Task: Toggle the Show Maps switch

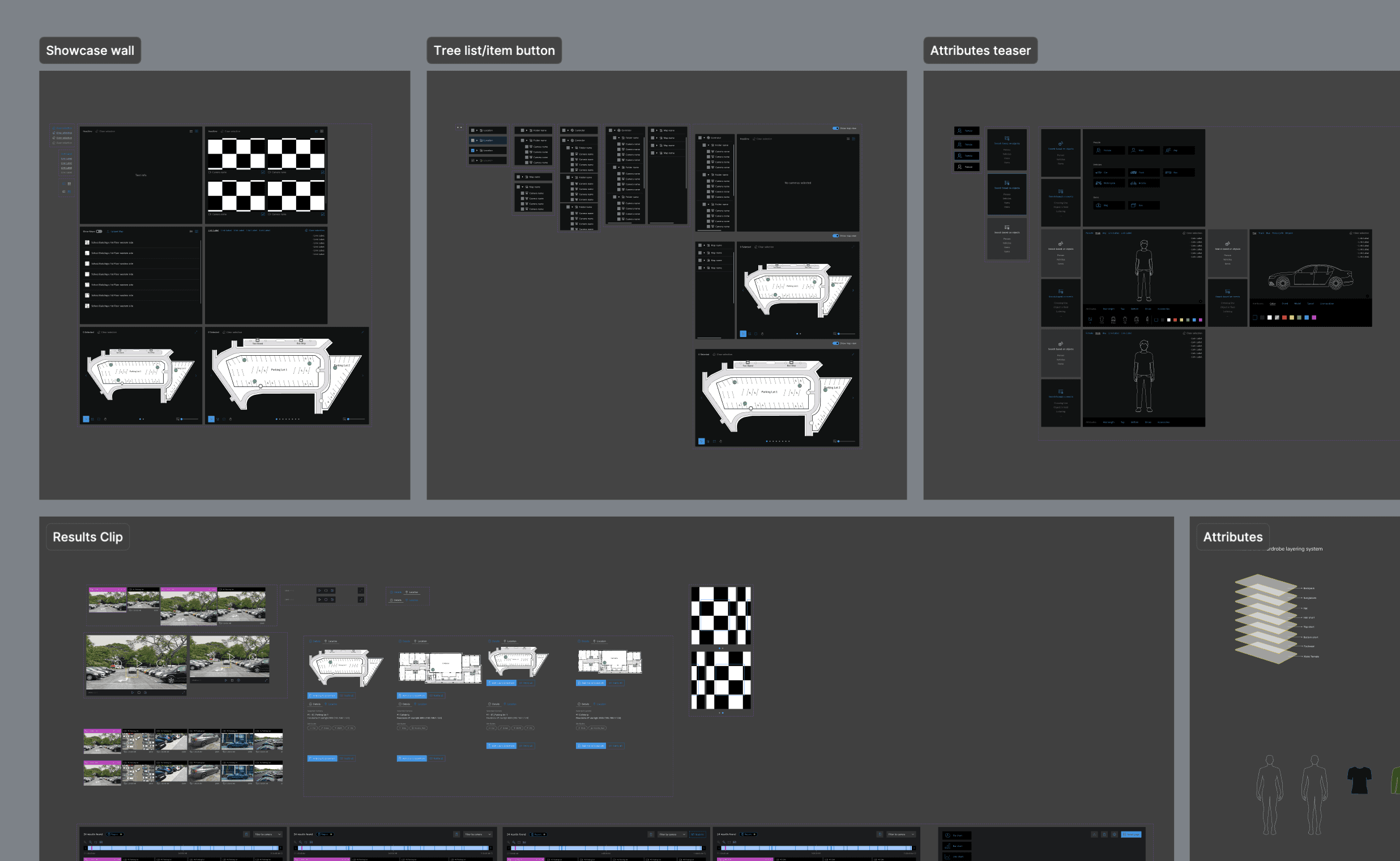Action: click(99, 231)
